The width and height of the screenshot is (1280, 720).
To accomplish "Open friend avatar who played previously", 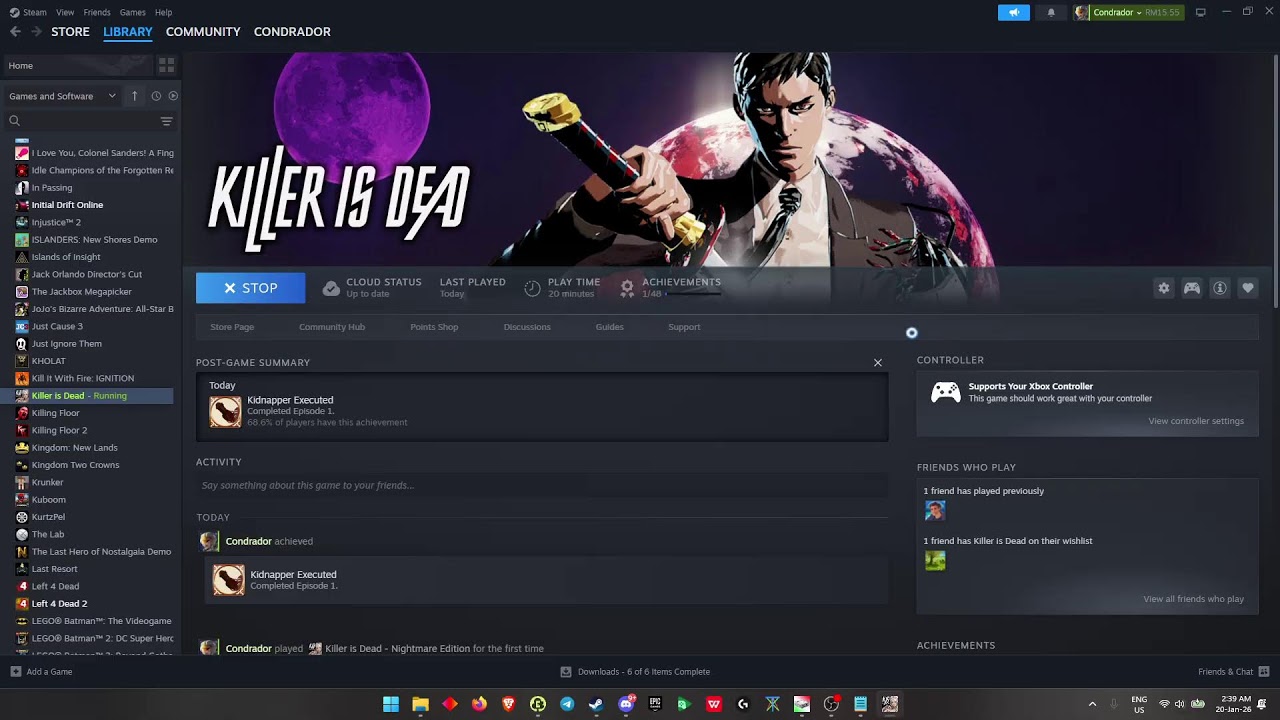I will (x=935, y=511).
